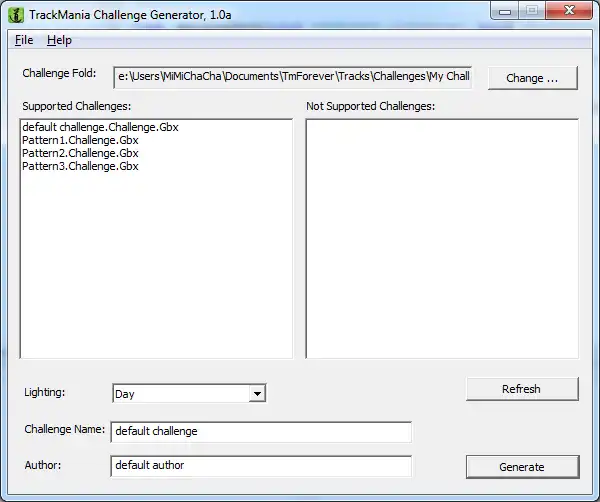Select Pattern3.Challenge.Gbx in Supported Challenges
The image size is (600, 502).
(x=80, y=166)
